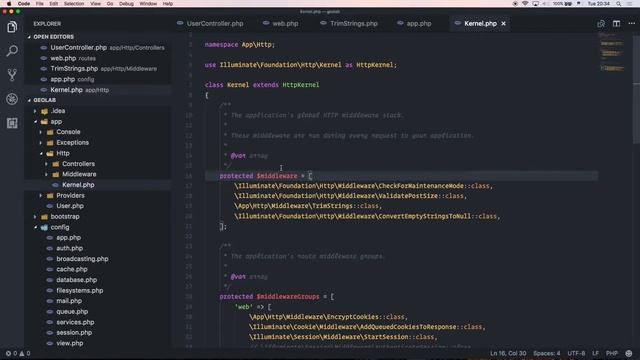Screen dimensions: 640x360
Task: Click the Wi-Fi icon in menu bar
Action: click(525, 4)
